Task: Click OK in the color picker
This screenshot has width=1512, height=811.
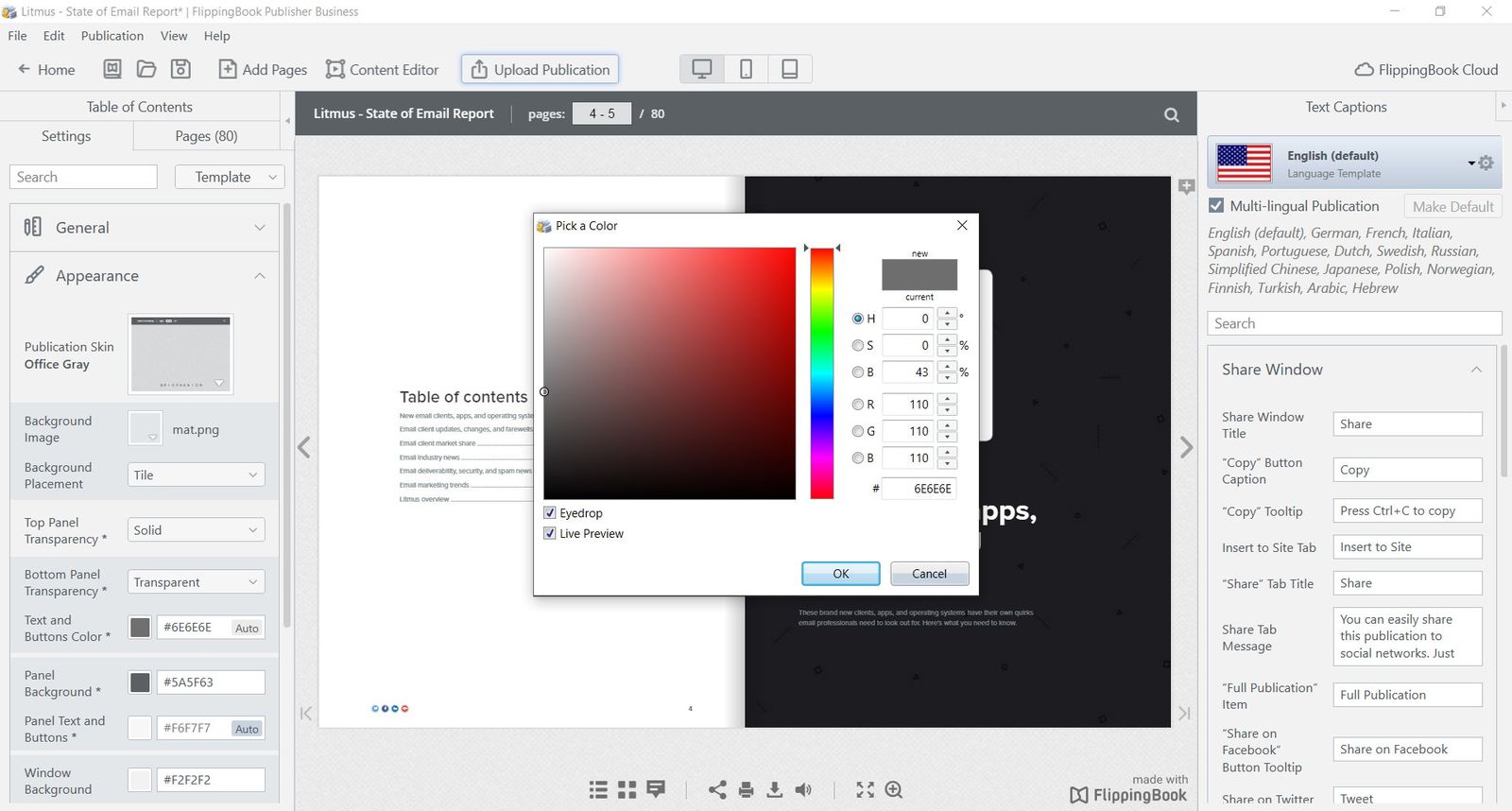Action: (840, 574)
